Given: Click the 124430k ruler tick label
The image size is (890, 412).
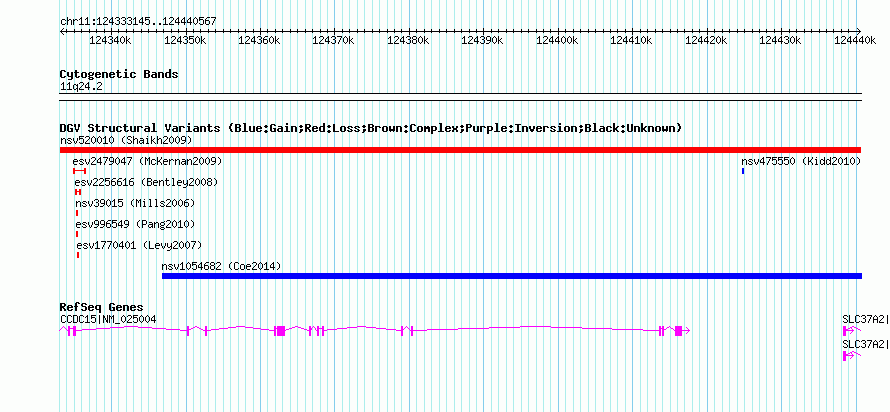Looking at the screenshot, I should 780,40.
